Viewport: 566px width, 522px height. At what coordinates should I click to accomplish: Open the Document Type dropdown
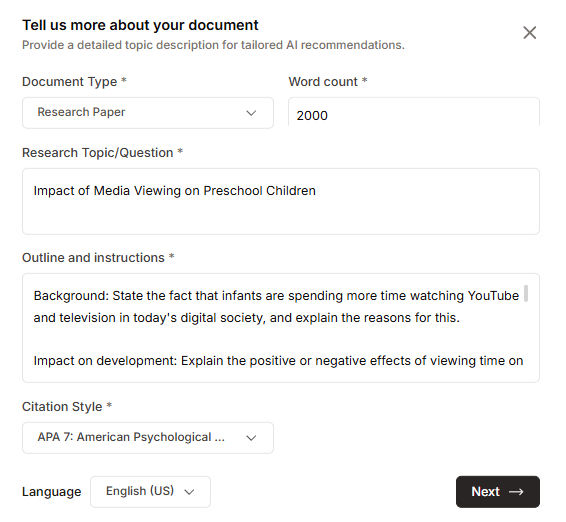[x=148, y=113]
